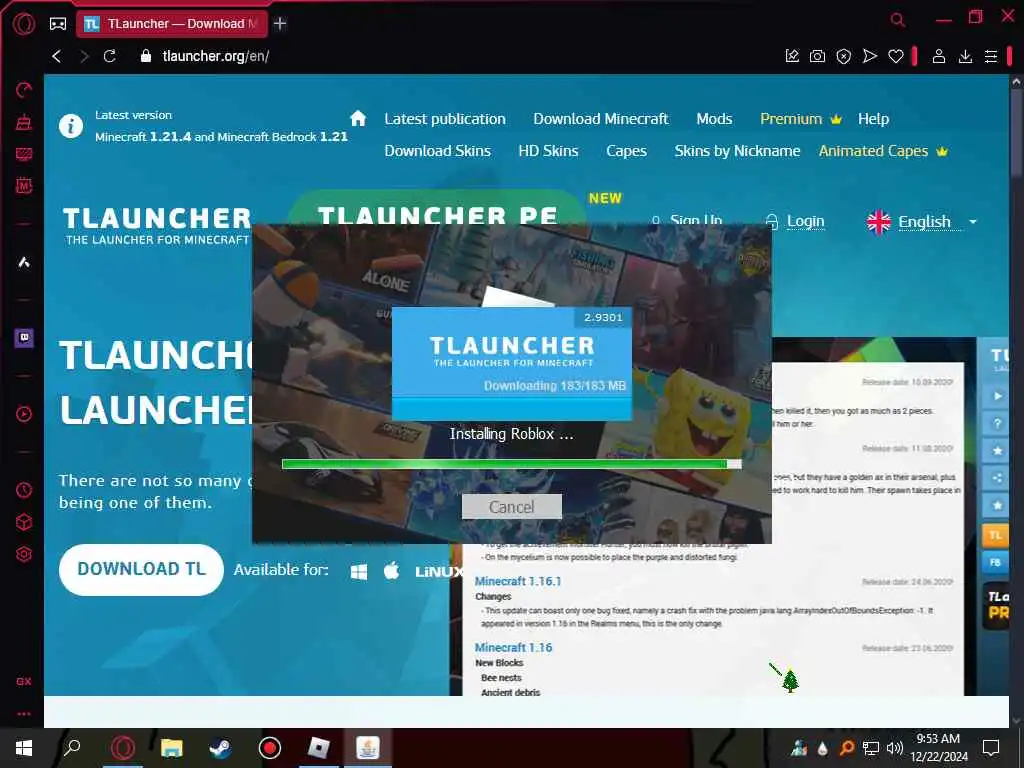Viewport: 1024px width, 768px height.
Task: Open the downloads icon in browser toolbar
Action: click(x=965, y=57)
